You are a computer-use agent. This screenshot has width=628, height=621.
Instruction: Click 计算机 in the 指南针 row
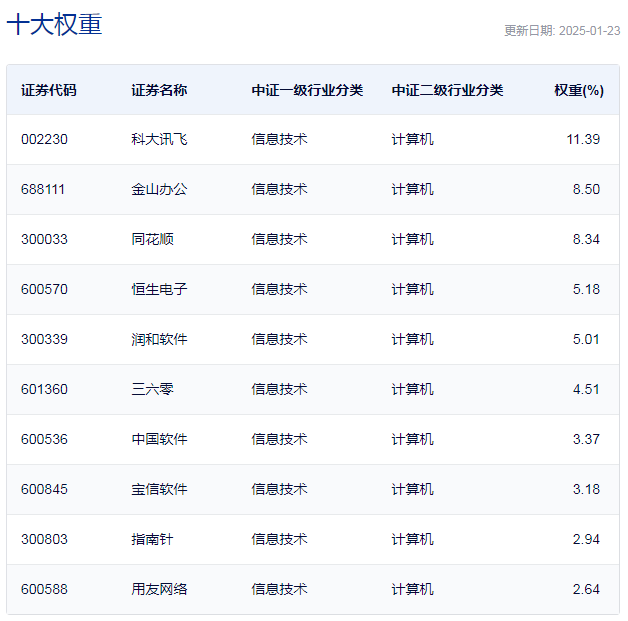tap(413, 540)
